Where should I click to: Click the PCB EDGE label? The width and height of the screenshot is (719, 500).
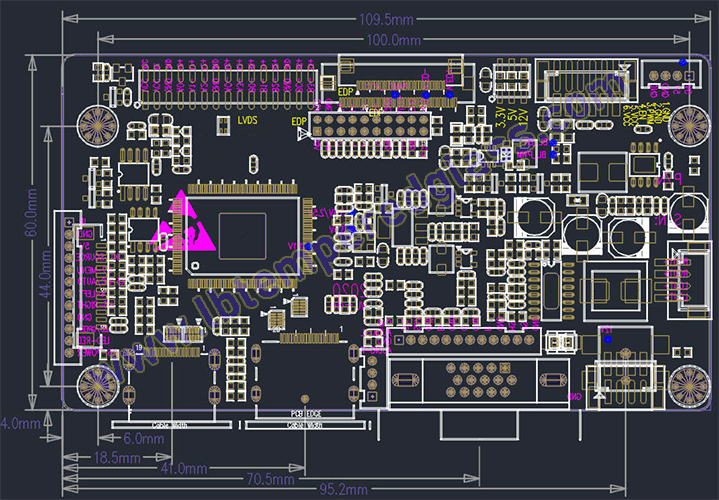coord(306,413)
